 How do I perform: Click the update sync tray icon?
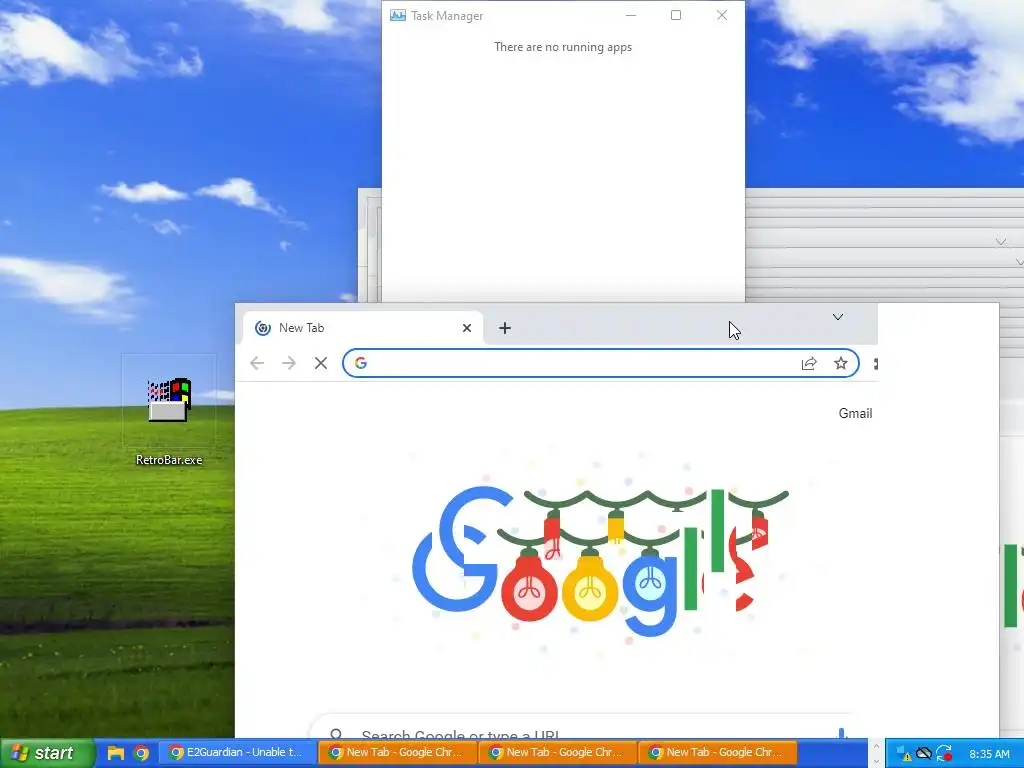pyautogui.click(x=944, y=754)
